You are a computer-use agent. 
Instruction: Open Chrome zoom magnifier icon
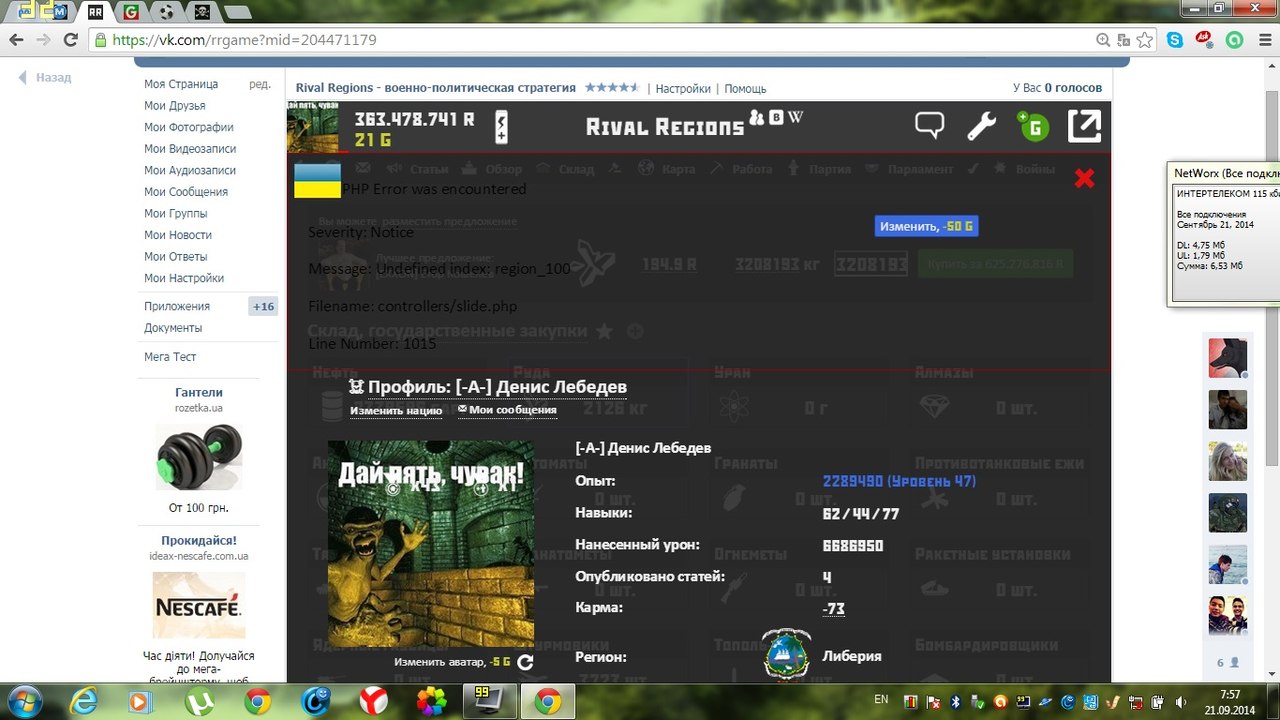click(1103, 40)
